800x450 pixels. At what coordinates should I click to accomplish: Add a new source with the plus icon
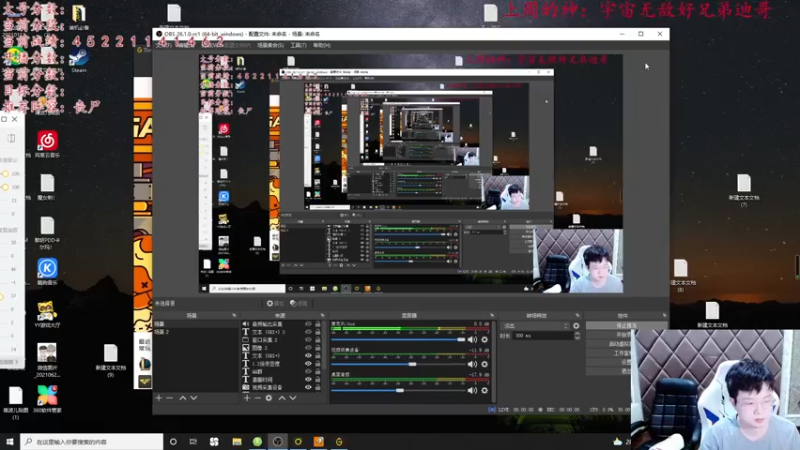[x=247, y=398]
